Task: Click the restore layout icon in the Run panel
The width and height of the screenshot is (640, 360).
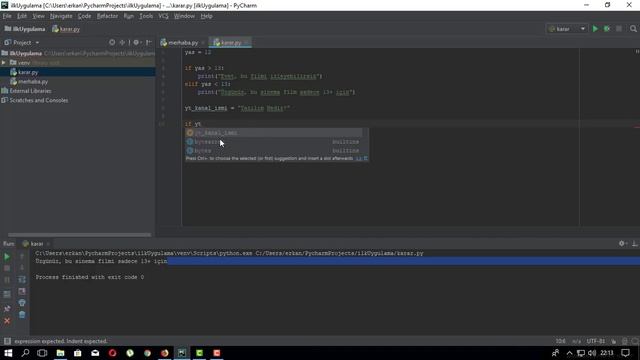Action: click(7, 294)
